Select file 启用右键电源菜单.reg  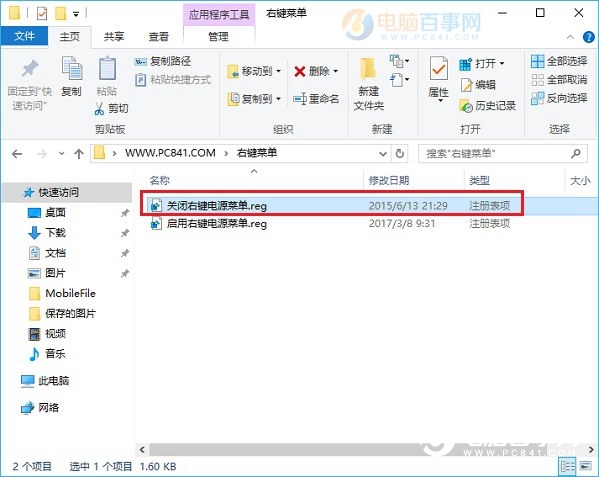[217, 223]
